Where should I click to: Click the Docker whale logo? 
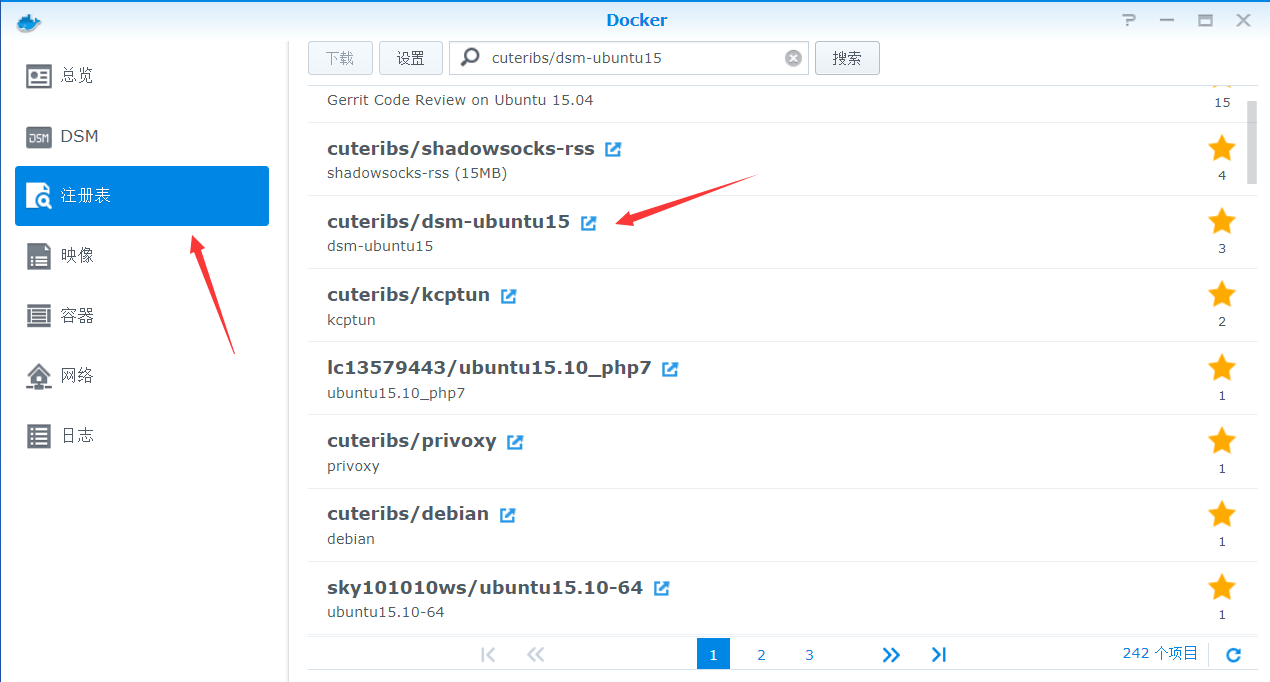(30, 21)
